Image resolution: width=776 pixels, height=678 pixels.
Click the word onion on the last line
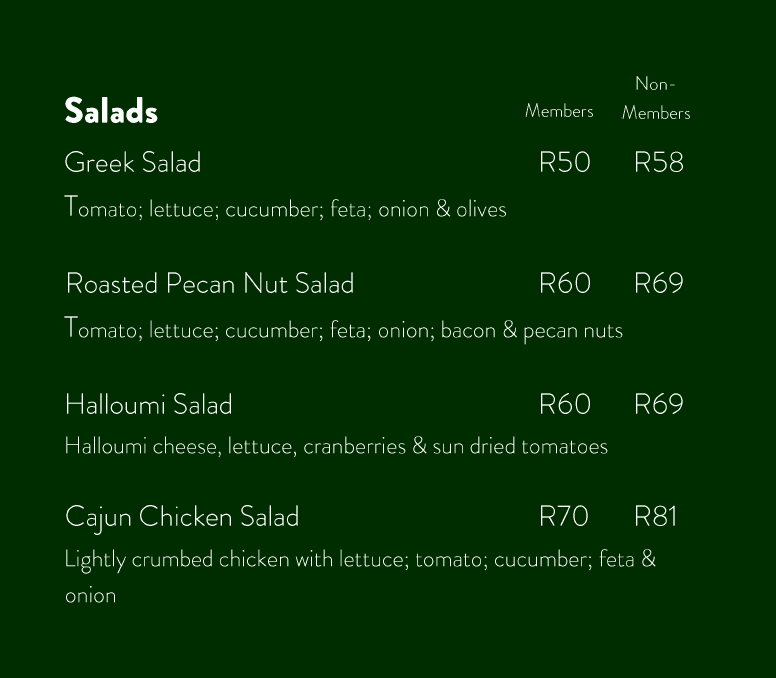(90, 596)
